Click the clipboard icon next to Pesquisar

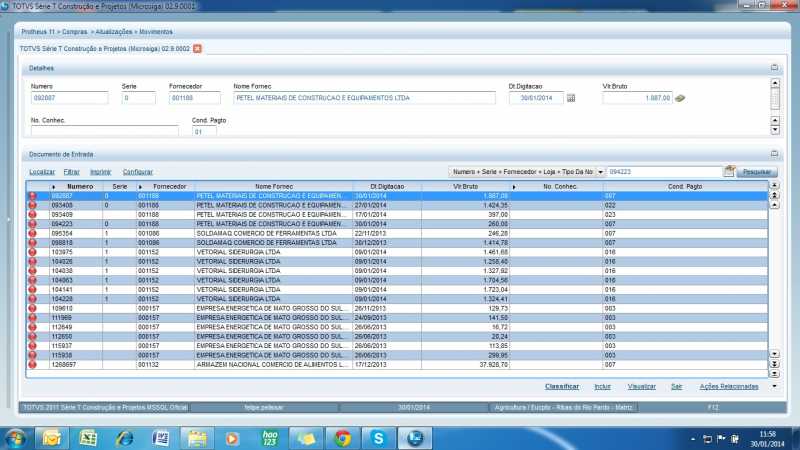[x=729, y=171]
